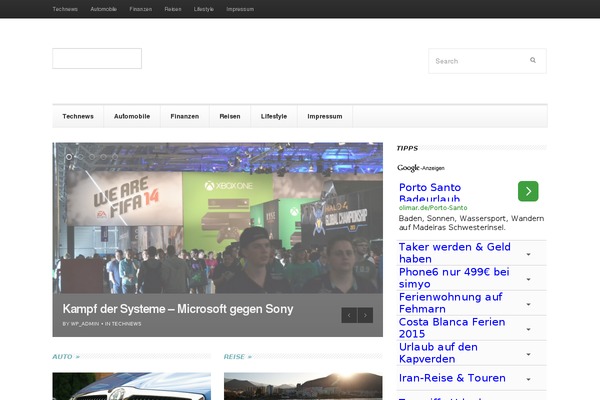Open the TECHNEWS category link in slider caption
This screenshot has height=400, width=600.
point(126,324)
